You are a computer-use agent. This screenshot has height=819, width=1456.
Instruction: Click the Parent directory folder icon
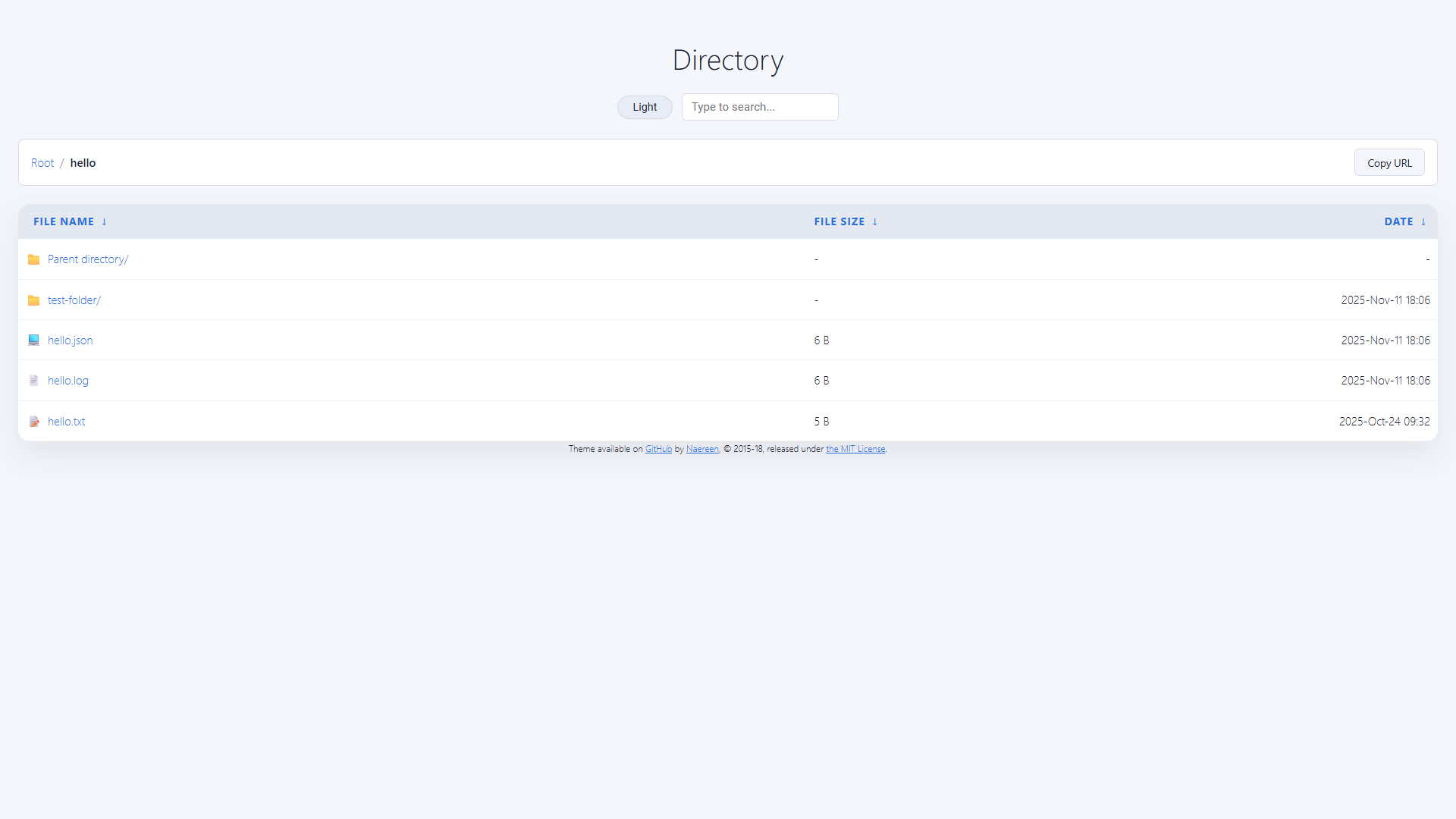33,259
